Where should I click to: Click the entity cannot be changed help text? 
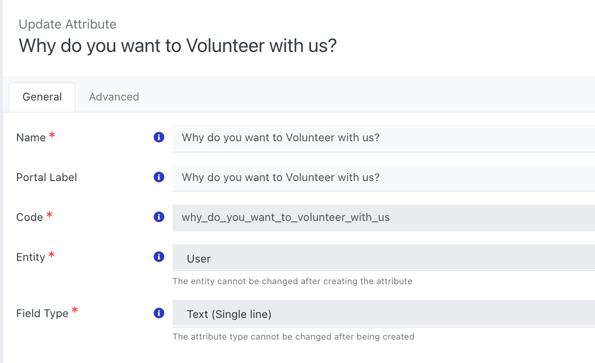point(292,281)
